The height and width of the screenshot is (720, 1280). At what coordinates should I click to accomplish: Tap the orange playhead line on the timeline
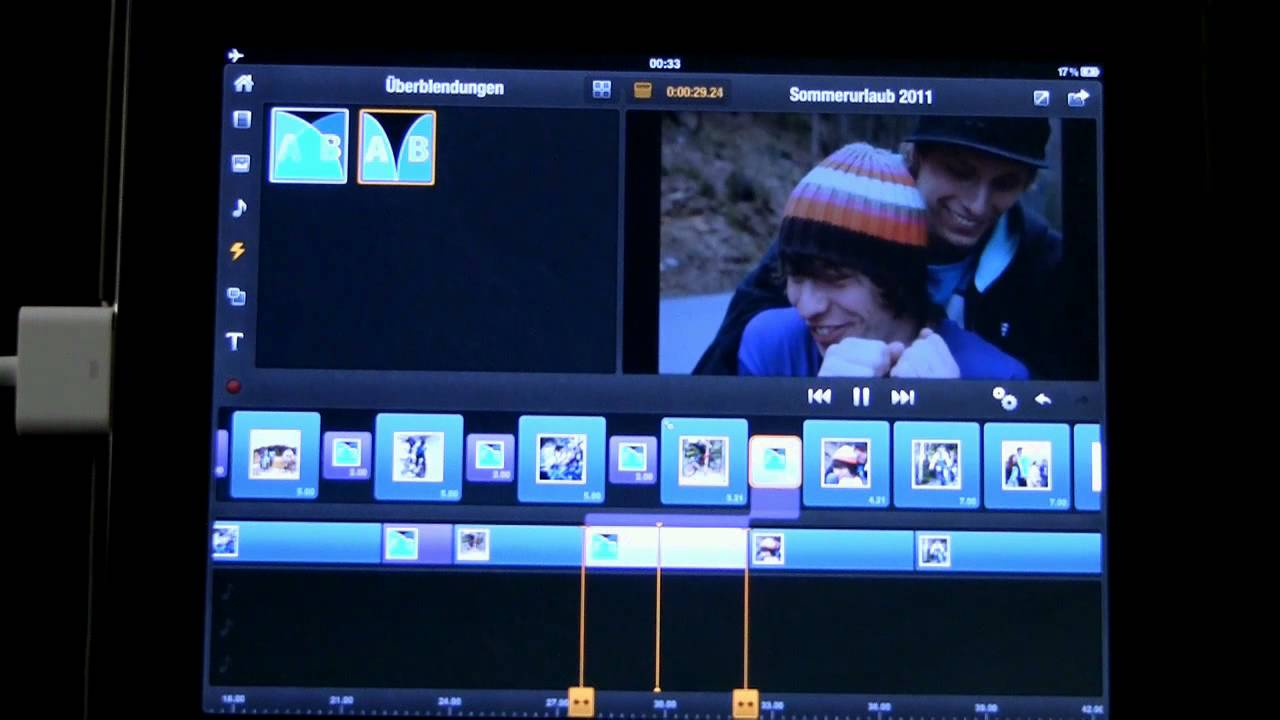point(658,605)
